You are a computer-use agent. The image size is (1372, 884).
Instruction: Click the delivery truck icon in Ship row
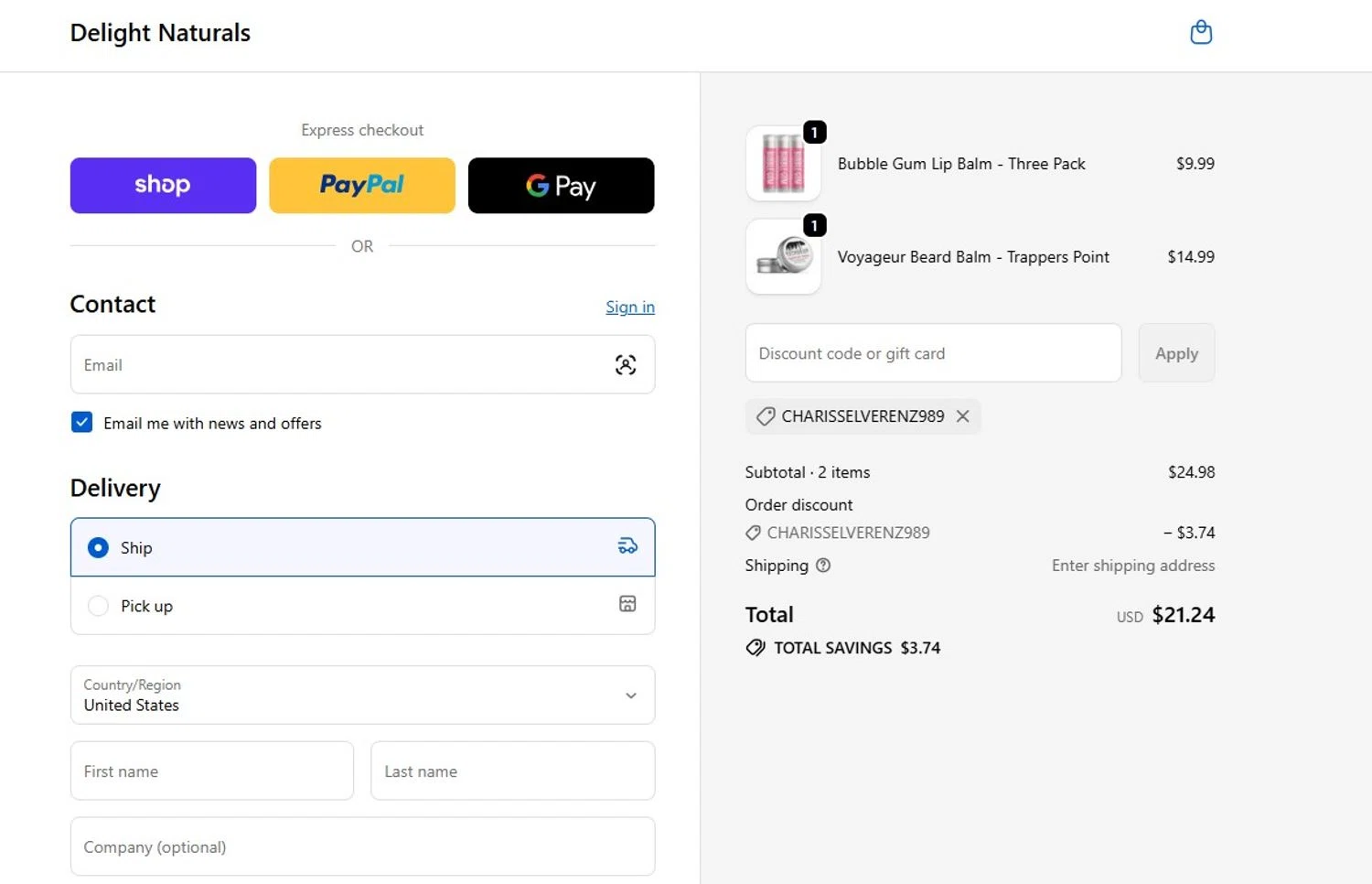tap(627, 546)
